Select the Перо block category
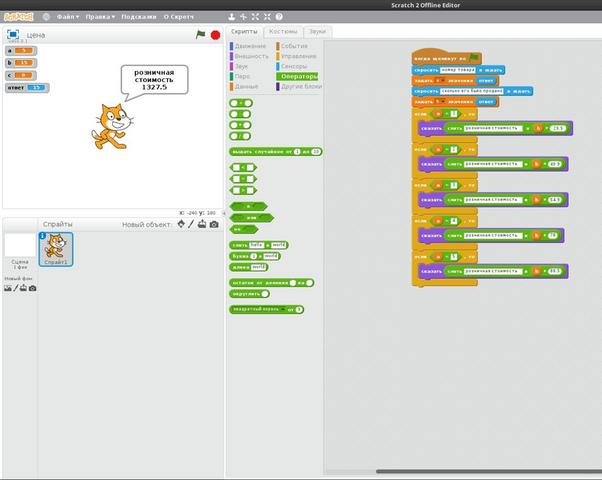Screen dimensions: 602x480 240,76
